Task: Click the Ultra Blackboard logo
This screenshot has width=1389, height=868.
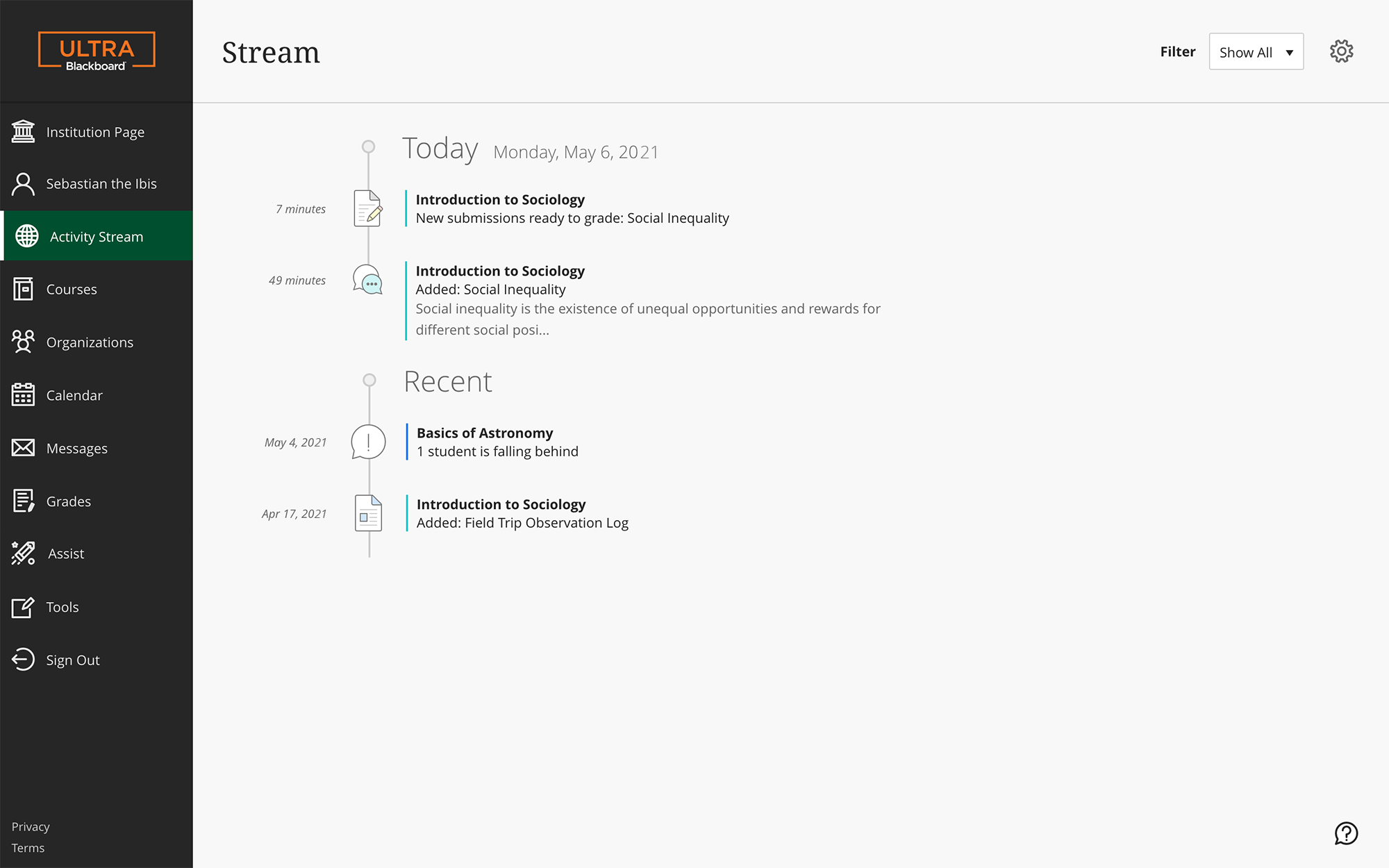Action: coord(97,51)
